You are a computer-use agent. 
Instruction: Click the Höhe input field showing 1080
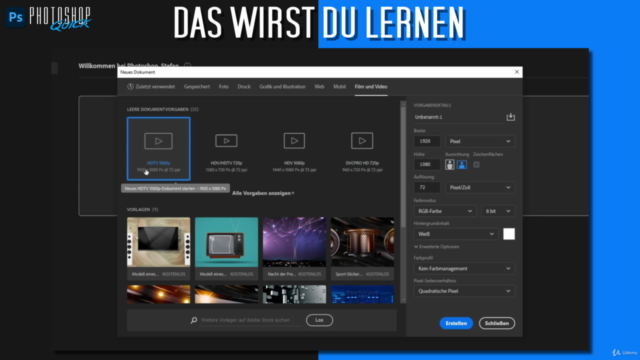[427, 164]
